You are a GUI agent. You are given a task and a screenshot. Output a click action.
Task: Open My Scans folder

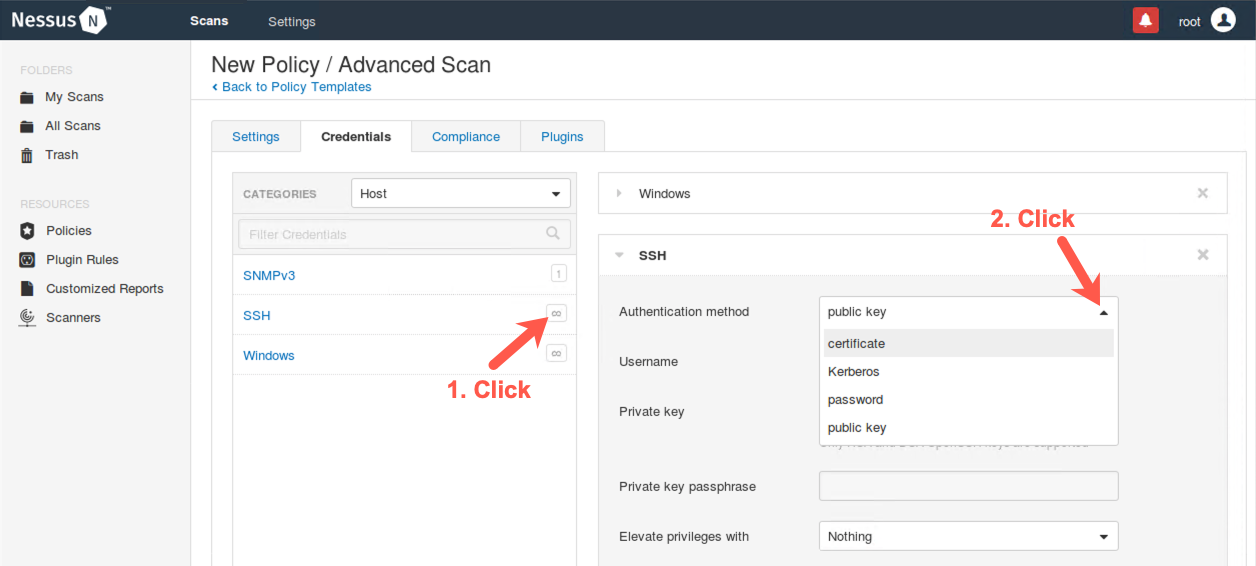[x=74, y=97]
